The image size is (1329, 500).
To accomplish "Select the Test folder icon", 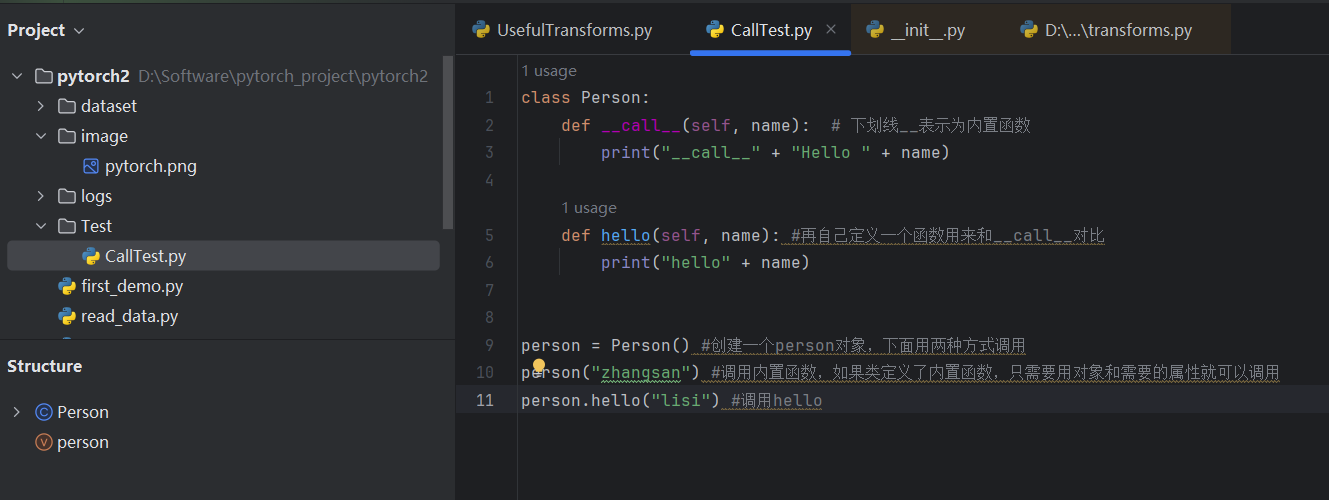I will (67, 226).
